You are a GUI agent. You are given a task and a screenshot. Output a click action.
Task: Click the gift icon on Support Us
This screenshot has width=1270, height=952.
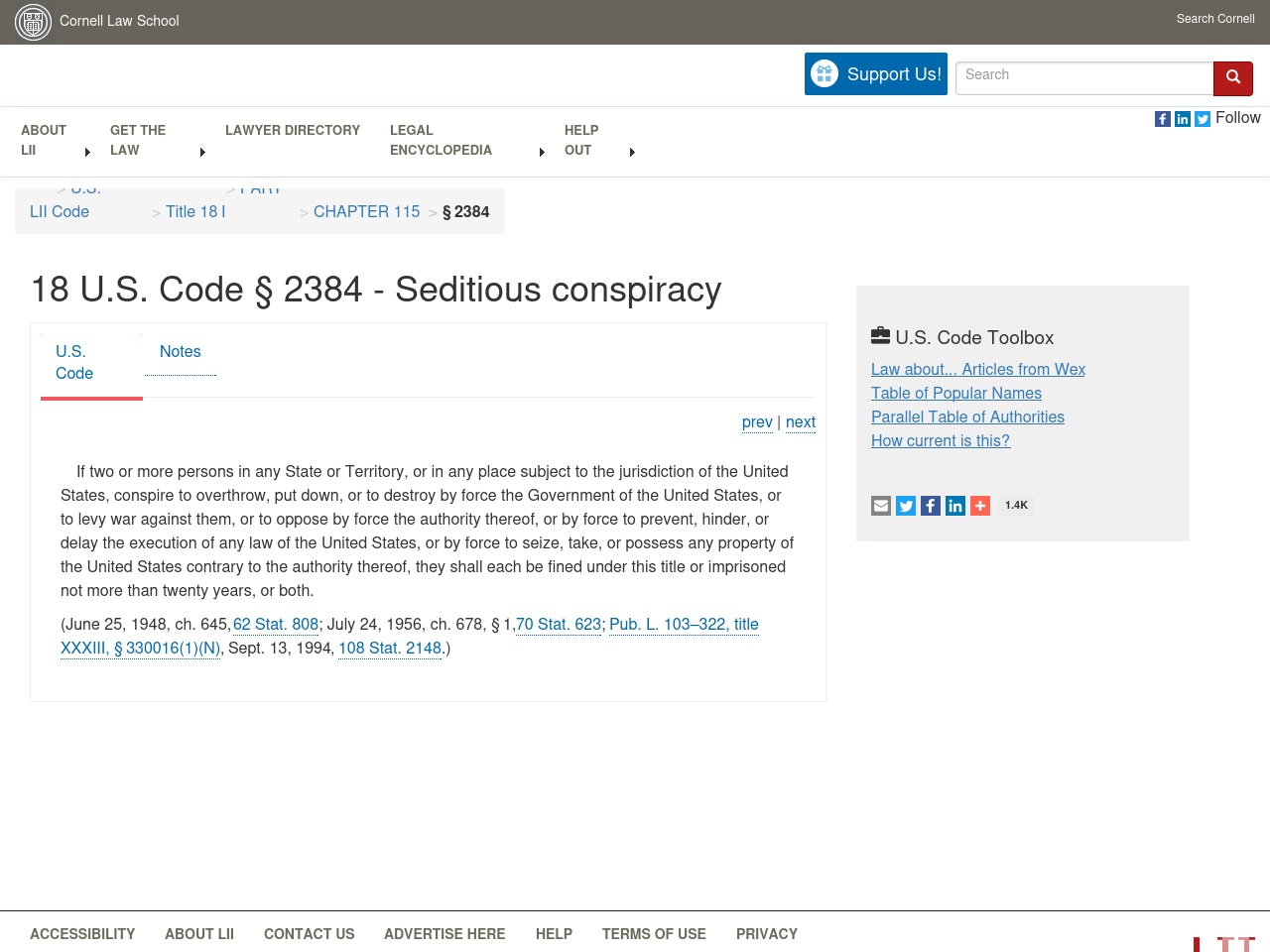coord(825,73)
